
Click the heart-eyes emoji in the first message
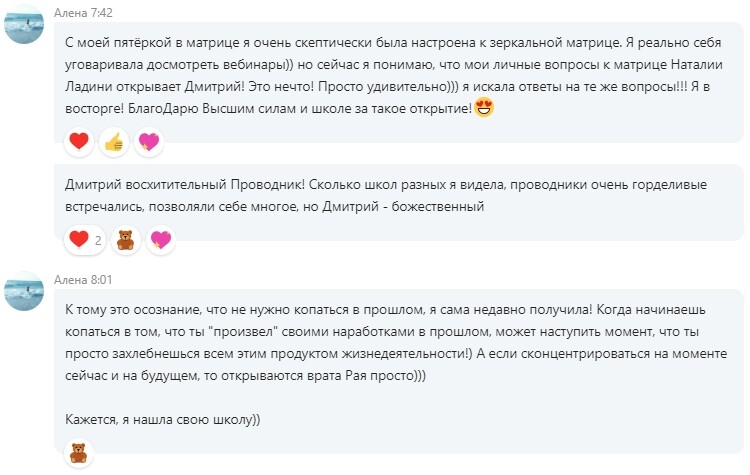tap(484, 107)
